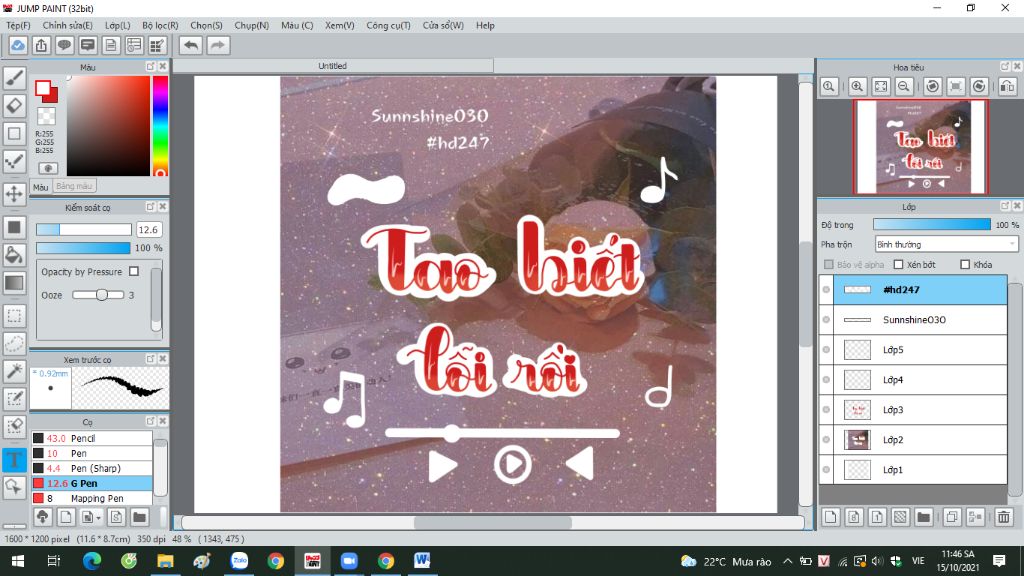Open Microsoft Word from taskbar
1024x576 pixels.
click(422, 561)
